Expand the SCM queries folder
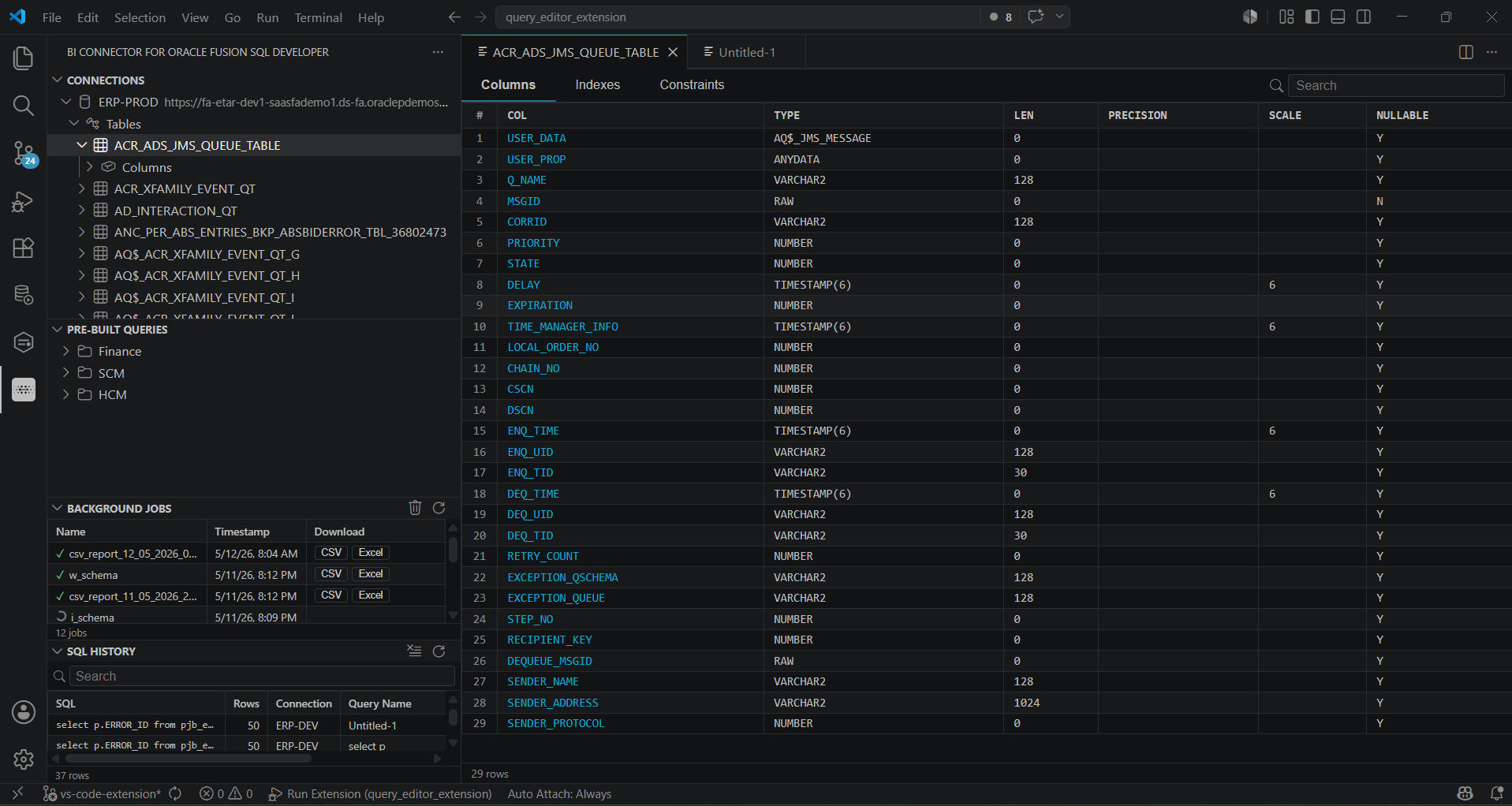This screenshot has width=1512, height=806. click(x=66, y=373)
